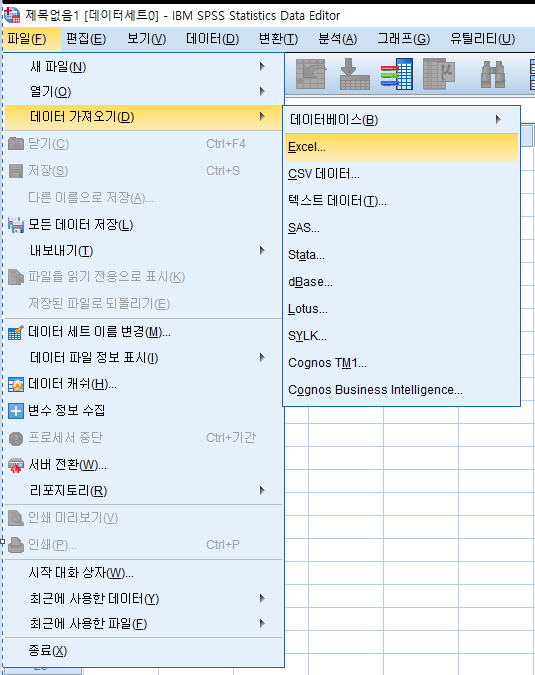
Task: Click 시작 대화 상자(W)... menu item
Action: click(x=144, y=573)
